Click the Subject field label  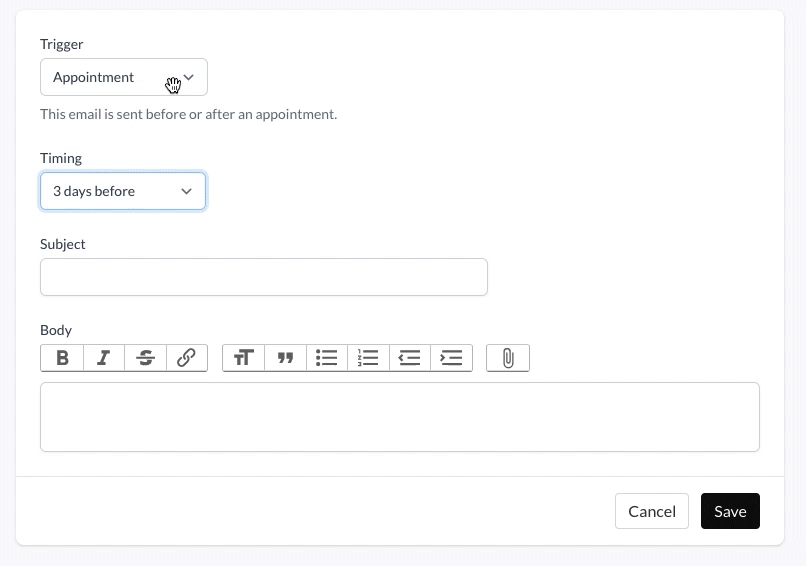pos(63,244)
